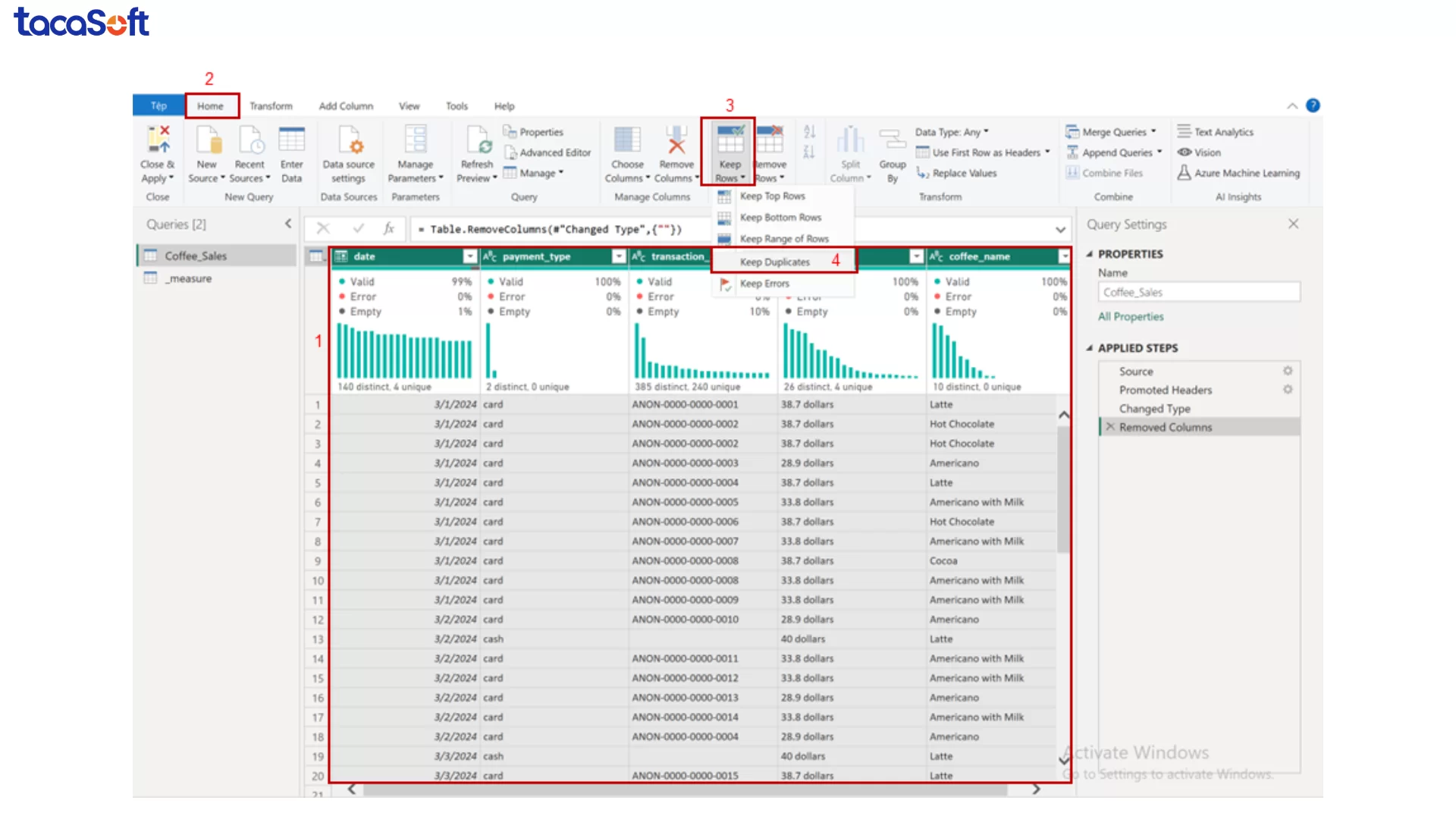Open the Advanced Editor
Screen dimensions: 1456x819
click(x=548, y=152)
